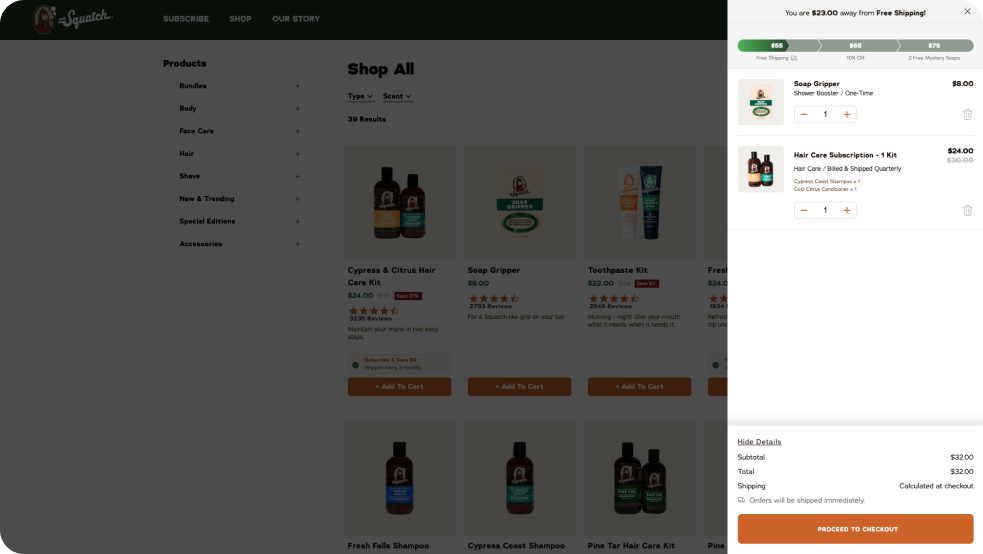Delete Soap Gripper from cart
This screenshot has height=554, width=983.
pyautogui.click(x=967, y=115)
